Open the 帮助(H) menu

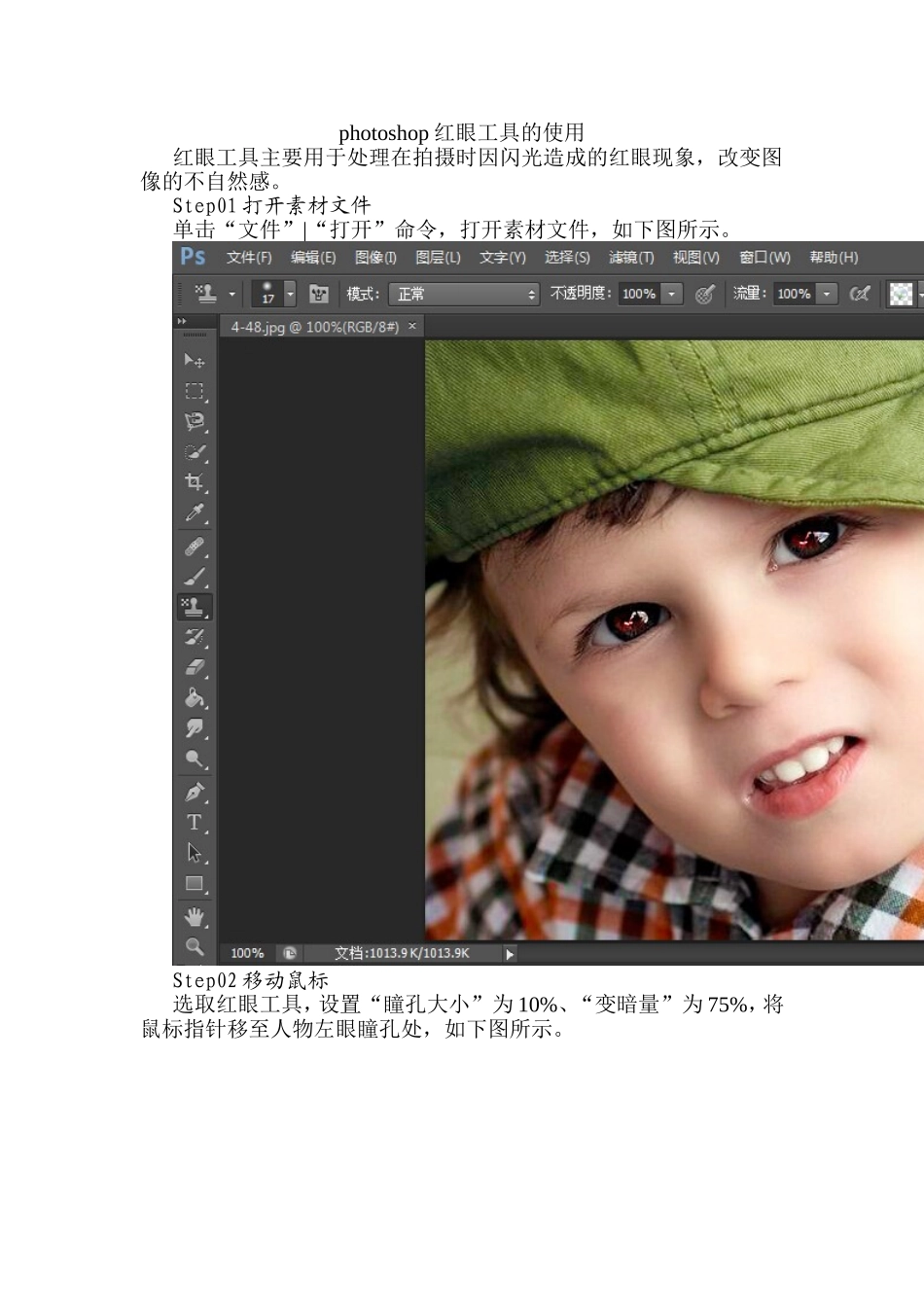(x=834, y=258)
